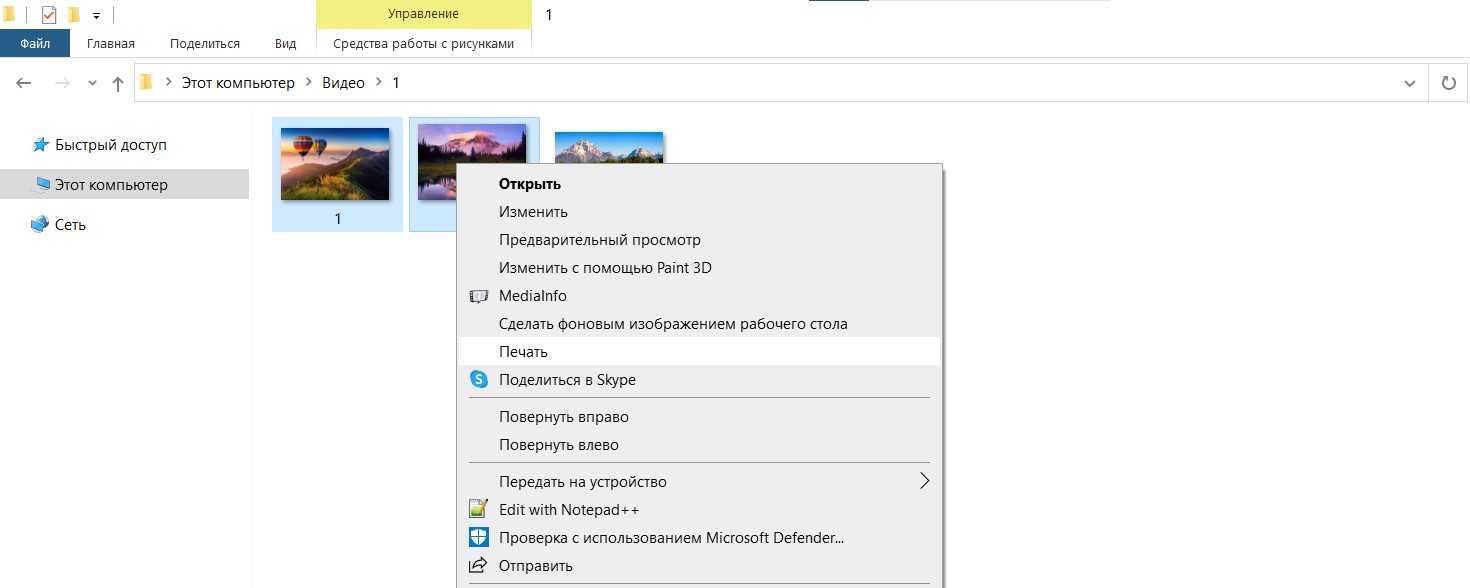Click the Microsoft Defender shield icon
The image size is (1470, 588).
click(x=480, y=538)
